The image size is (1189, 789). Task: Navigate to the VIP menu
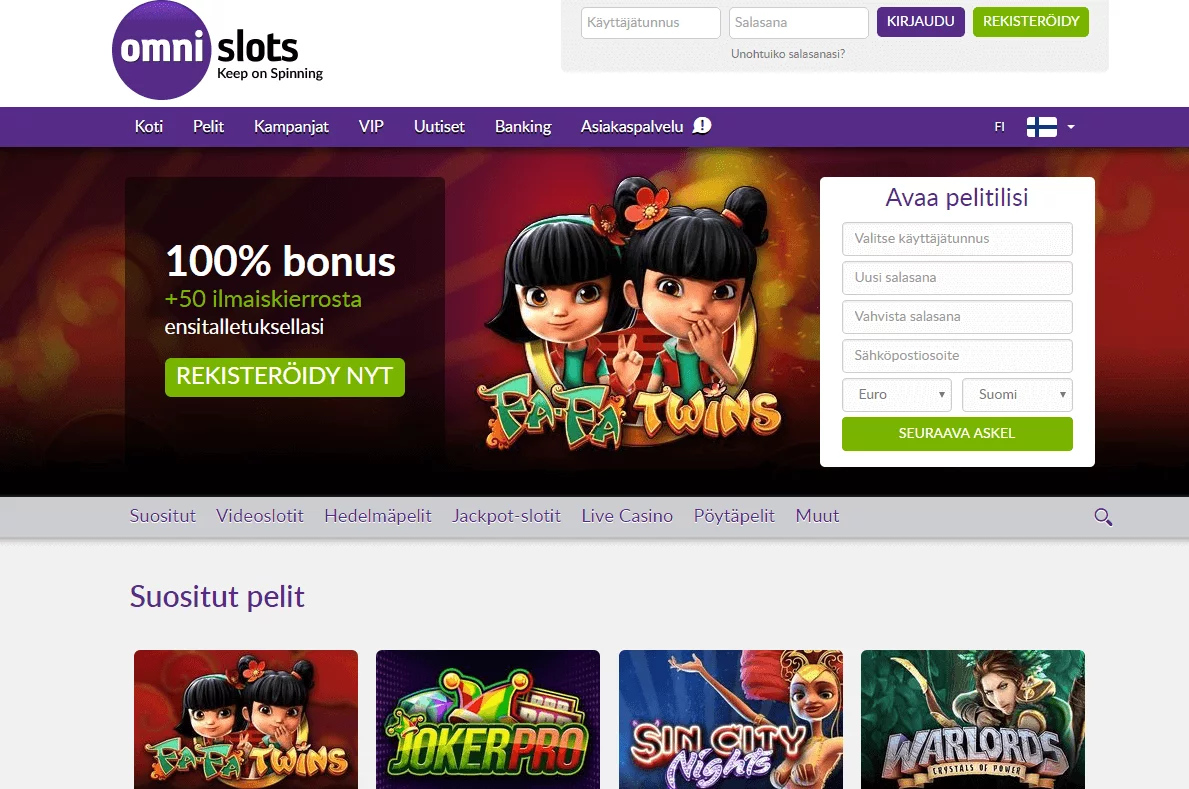(x=371, y=126)
